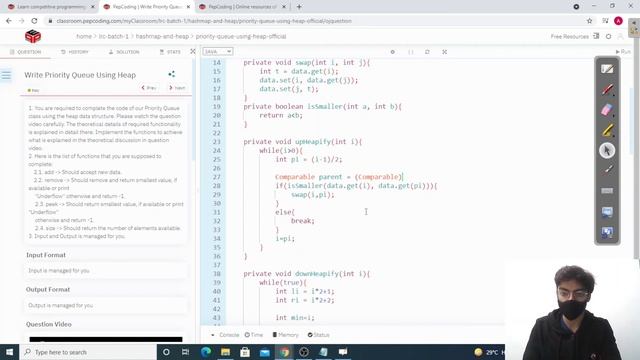Toggle dark mode icon in the top header
Image resolution: width=640 pixels, height=360 pixels.
click(x=609, y=36)
